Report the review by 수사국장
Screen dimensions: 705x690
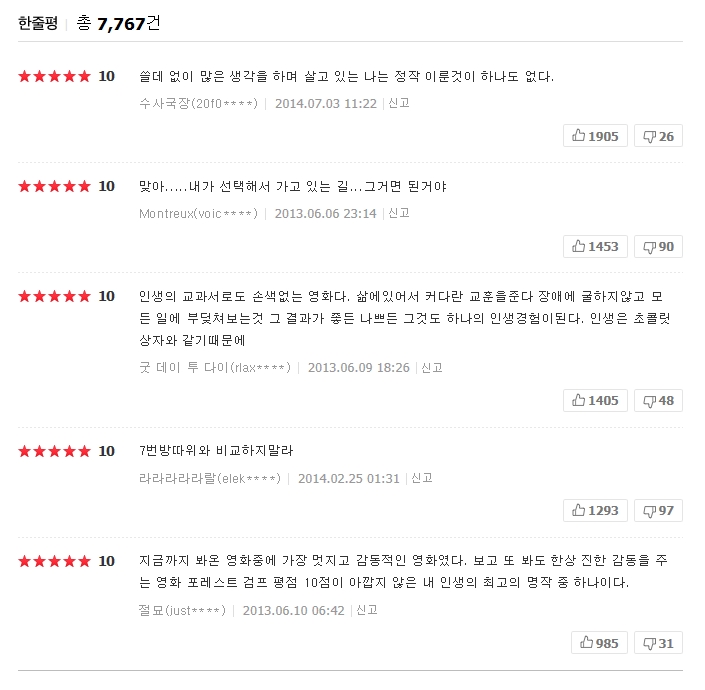[398, 103]
